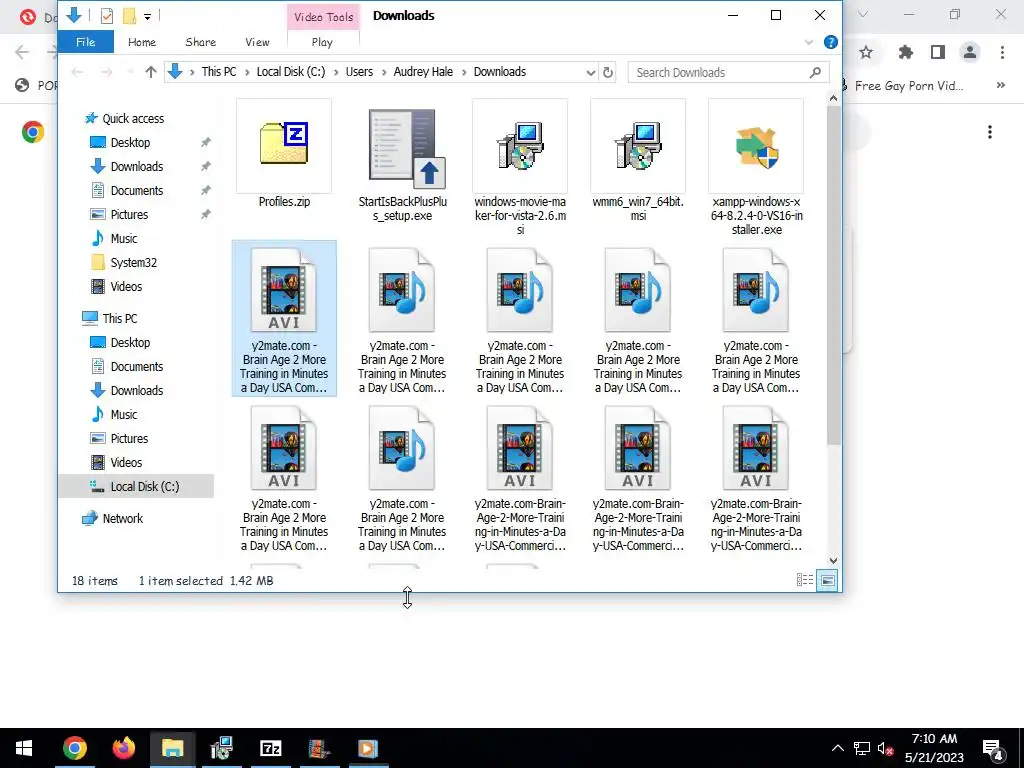Click the Video Tools contextual tab header

(x=323, y=17)
